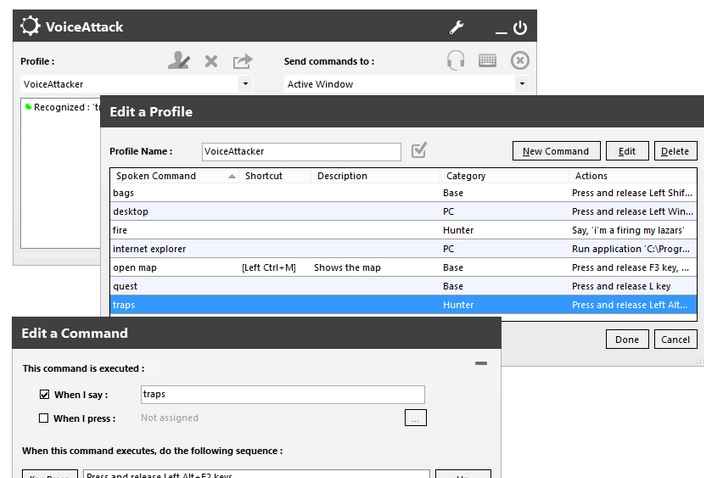Click checkmark icon beside Profile Name field
704x478 pixels.
pos(419,151)
